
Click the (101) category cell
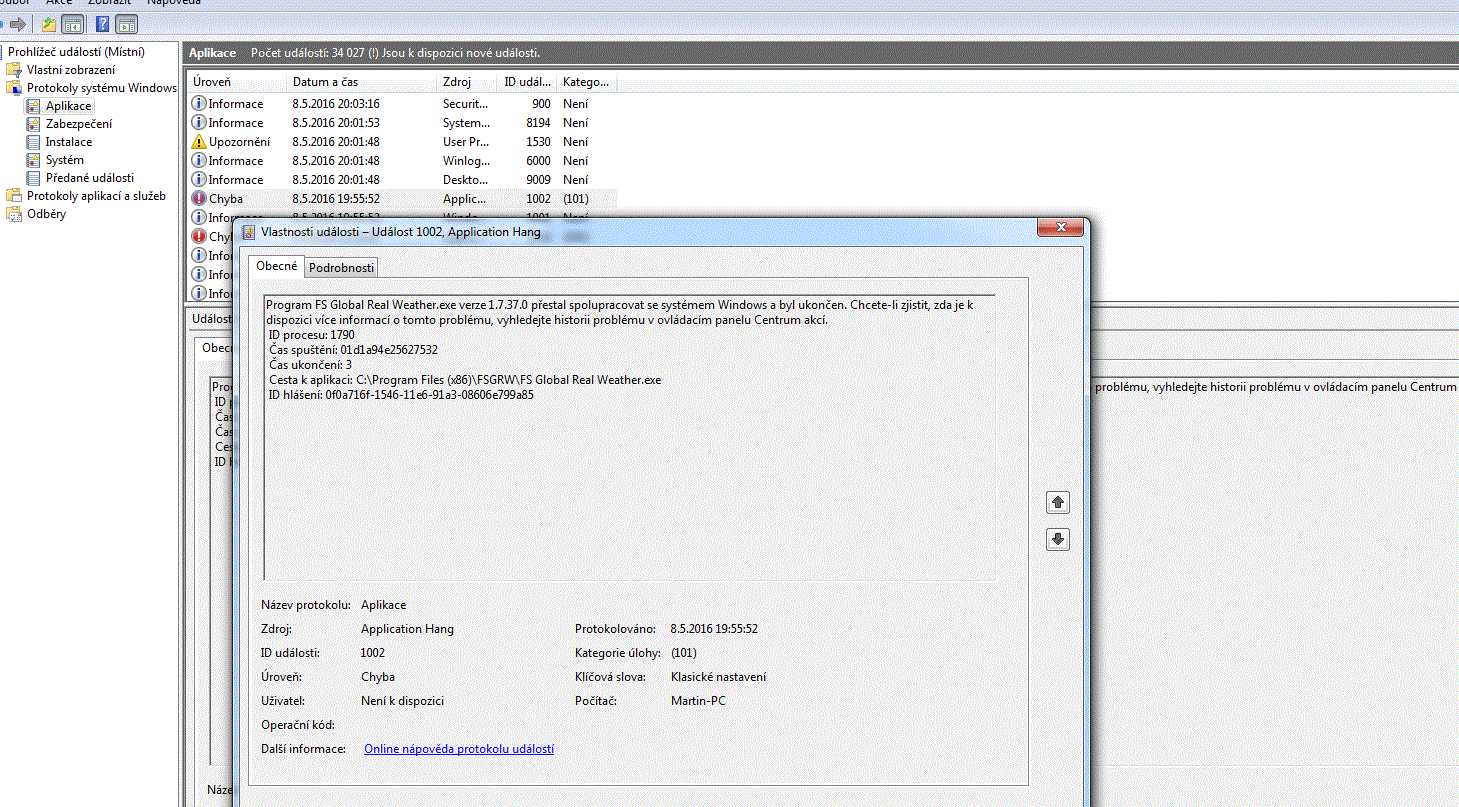tap(576, 199)
